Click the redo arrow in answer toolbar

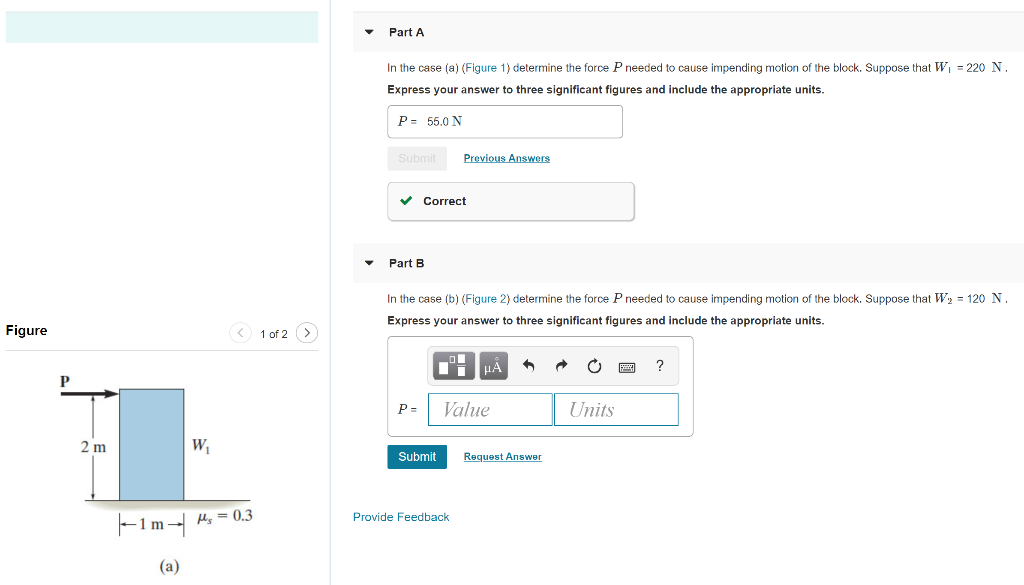pyautogui.click(x=560, y=366)
